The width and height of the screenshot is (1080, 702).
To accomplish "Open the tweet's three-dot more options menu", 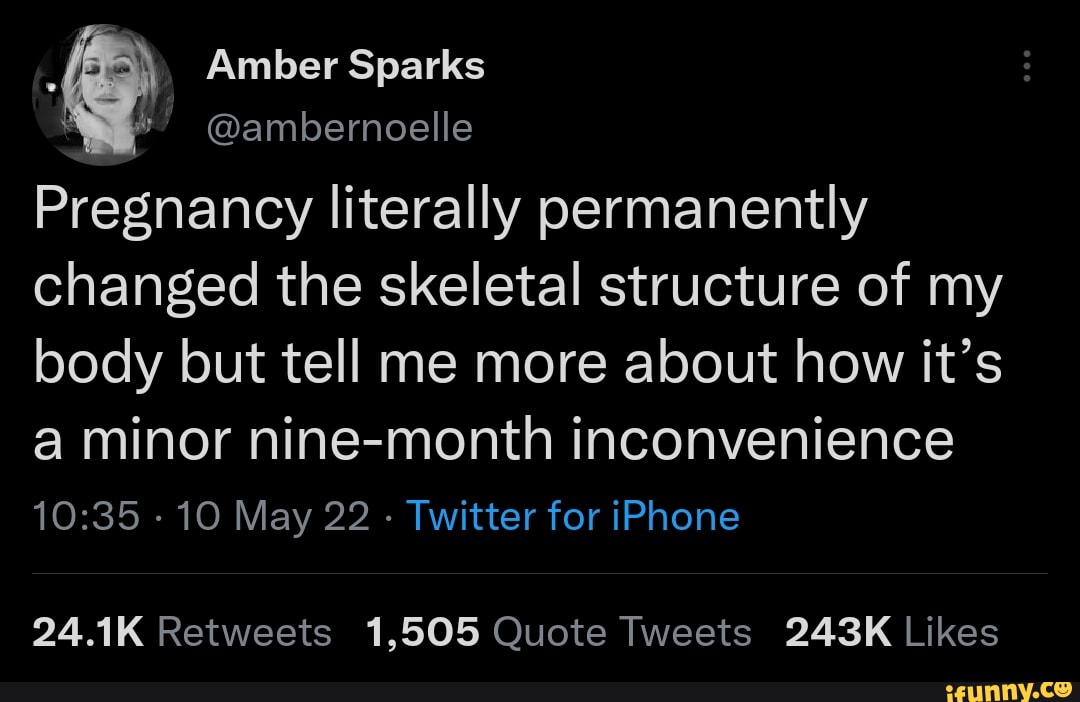I will (1023, 68).
